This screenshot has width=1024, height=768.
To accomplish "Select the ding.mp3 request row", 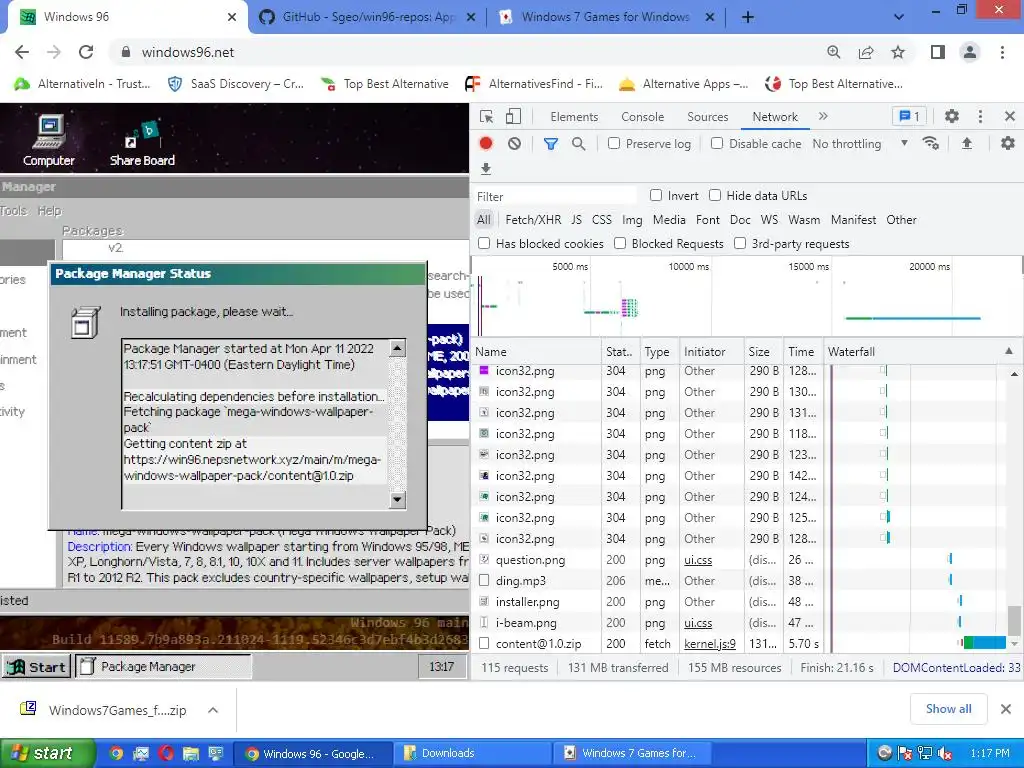I will pos(740,581).
